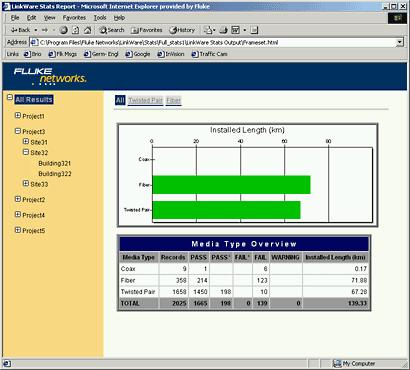Click the Google link in Links bar
This screenshot has height=370, width=410.
138,54
